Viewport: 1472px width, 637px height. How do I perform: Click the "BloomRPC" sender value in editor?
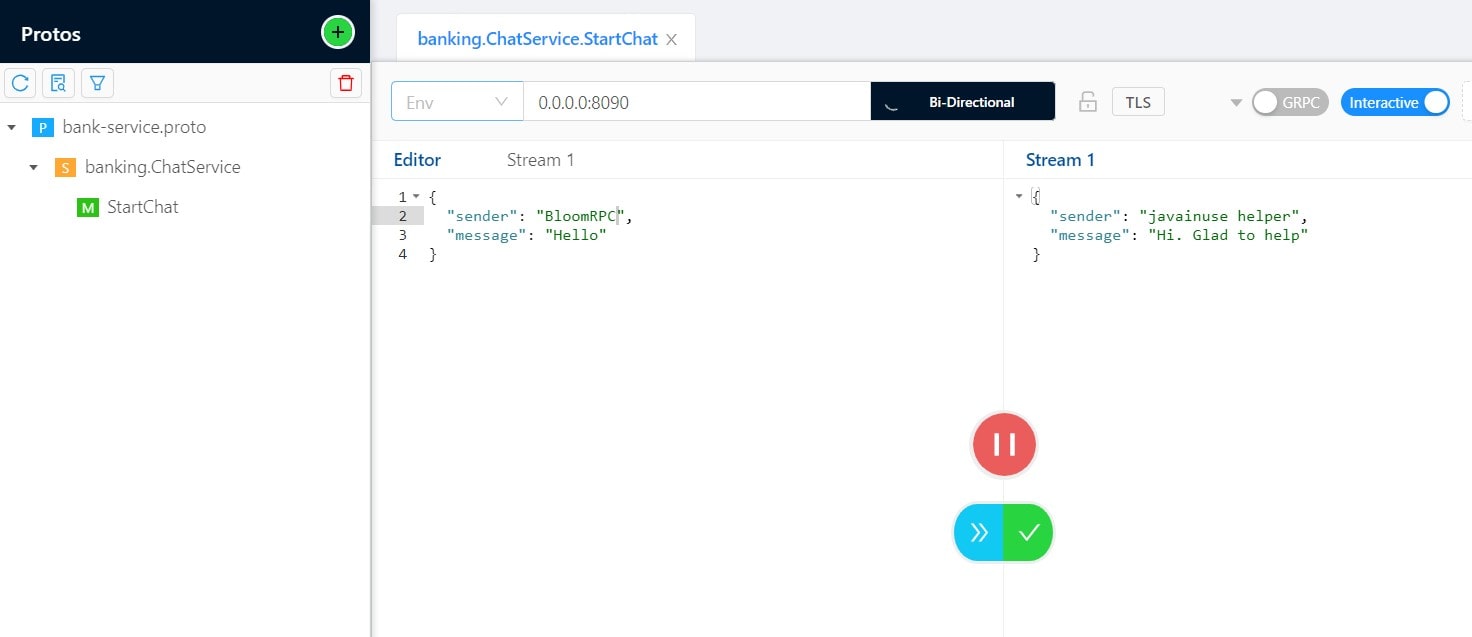point(580,216)
